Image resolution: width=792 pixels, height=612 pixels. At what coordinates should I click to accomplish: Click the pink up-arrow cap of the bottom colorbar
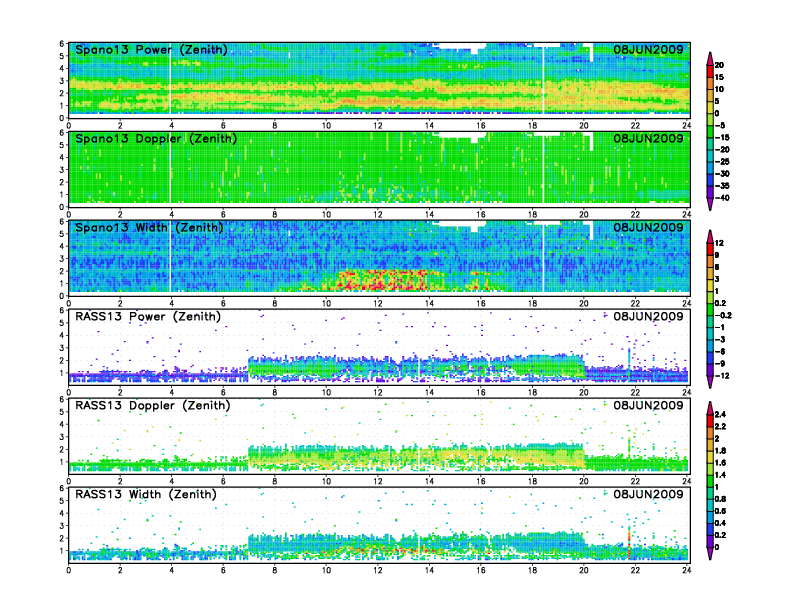point(710,408)
